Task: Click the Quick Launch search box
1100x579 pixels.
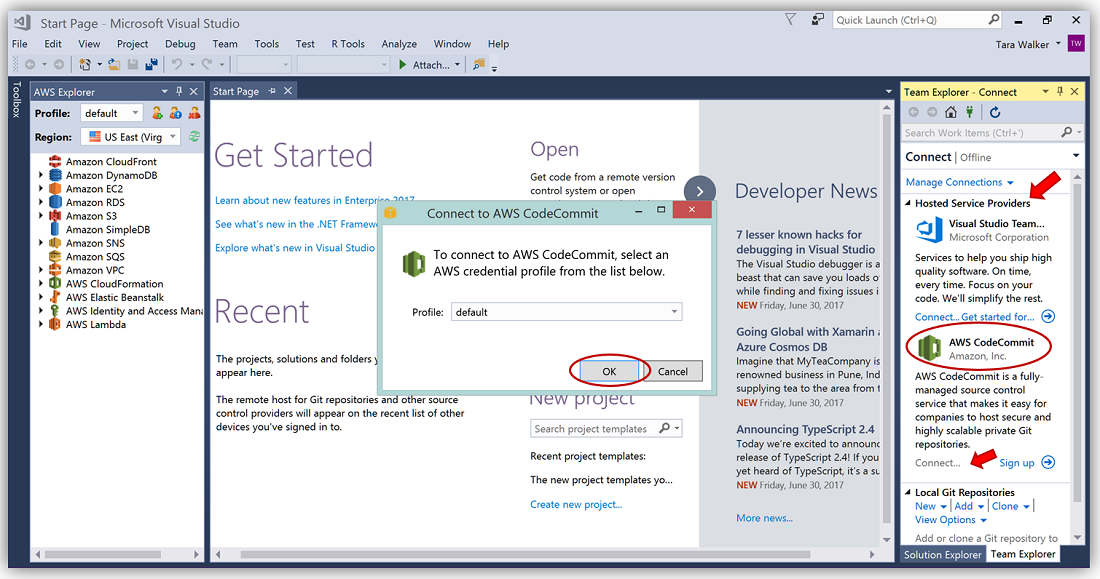Action: [910, 20]
